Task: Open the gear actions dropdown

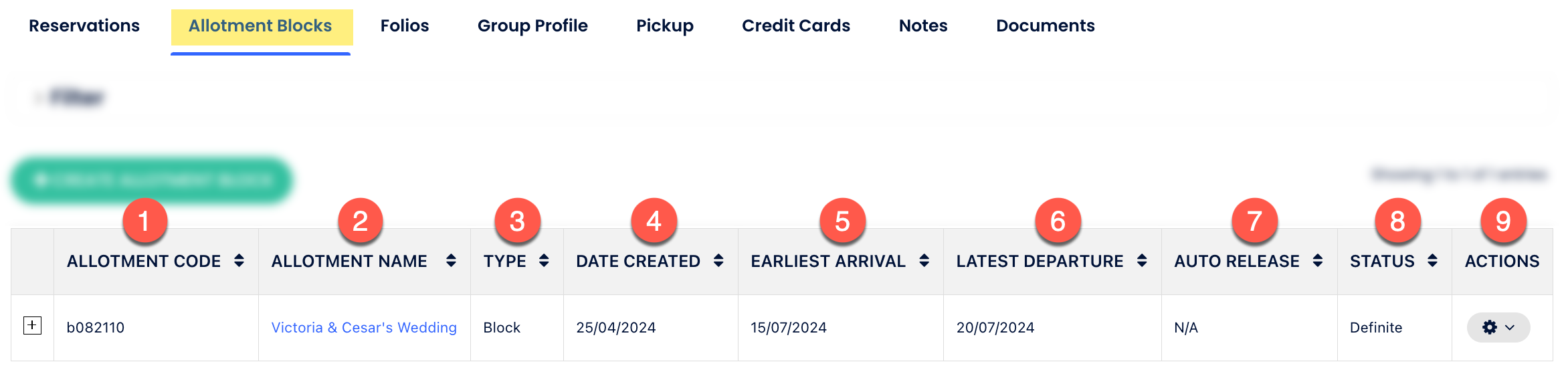Action: pyautogui.click(x=1498, y=327)
